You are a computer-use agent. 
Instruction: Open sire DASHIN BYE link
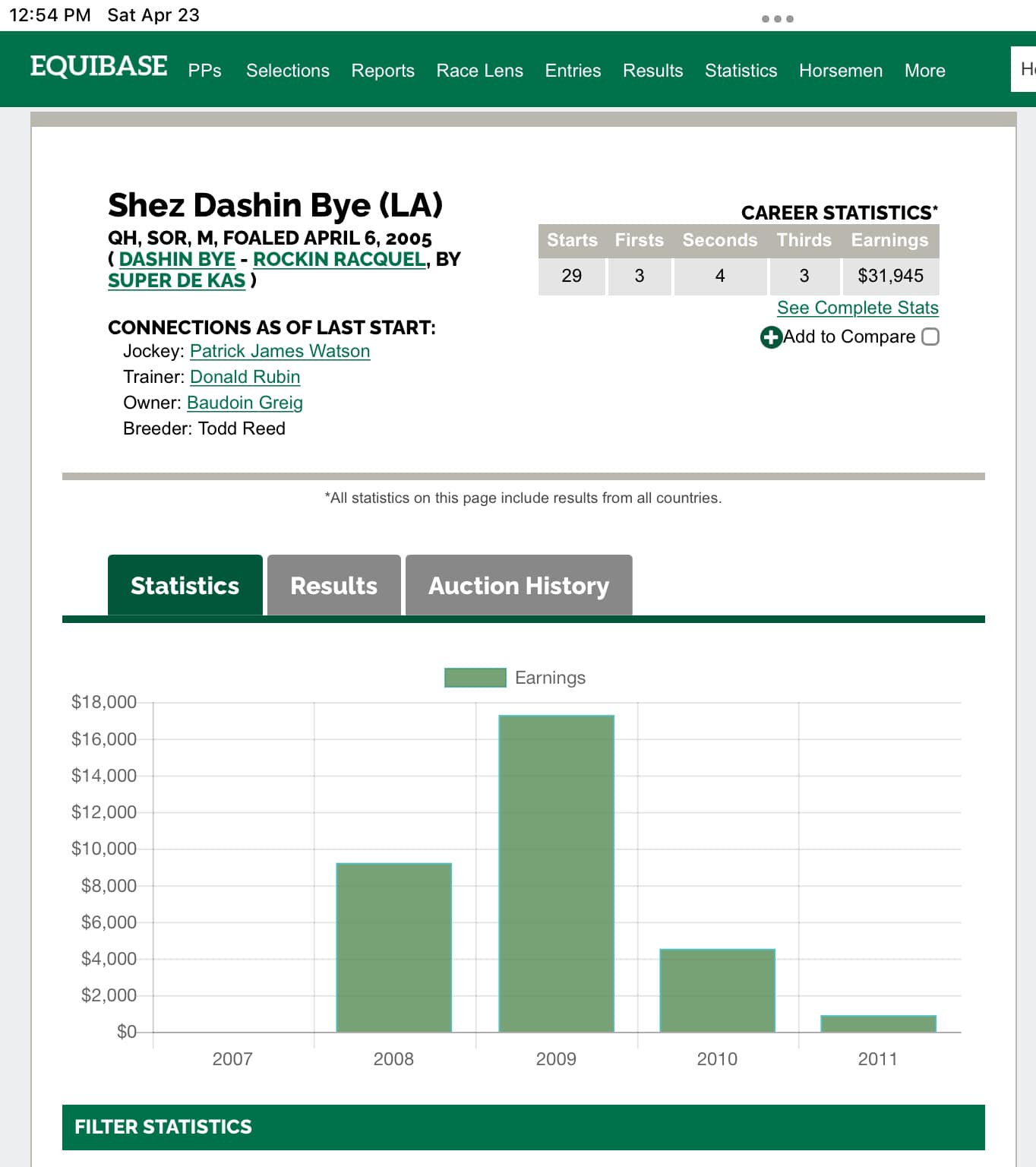click(x=177, y=259)
